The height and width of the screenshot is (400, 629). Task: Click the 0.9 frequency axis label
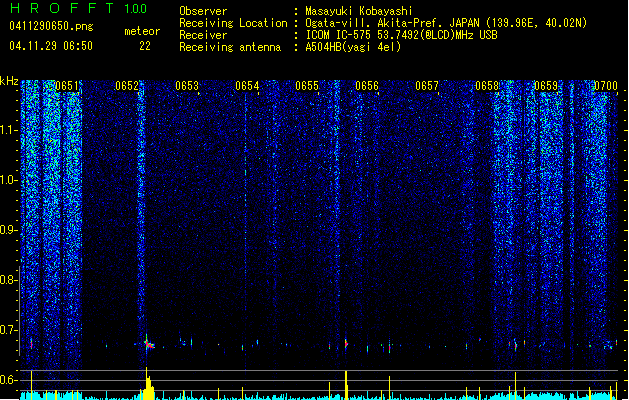pos(9,230)
